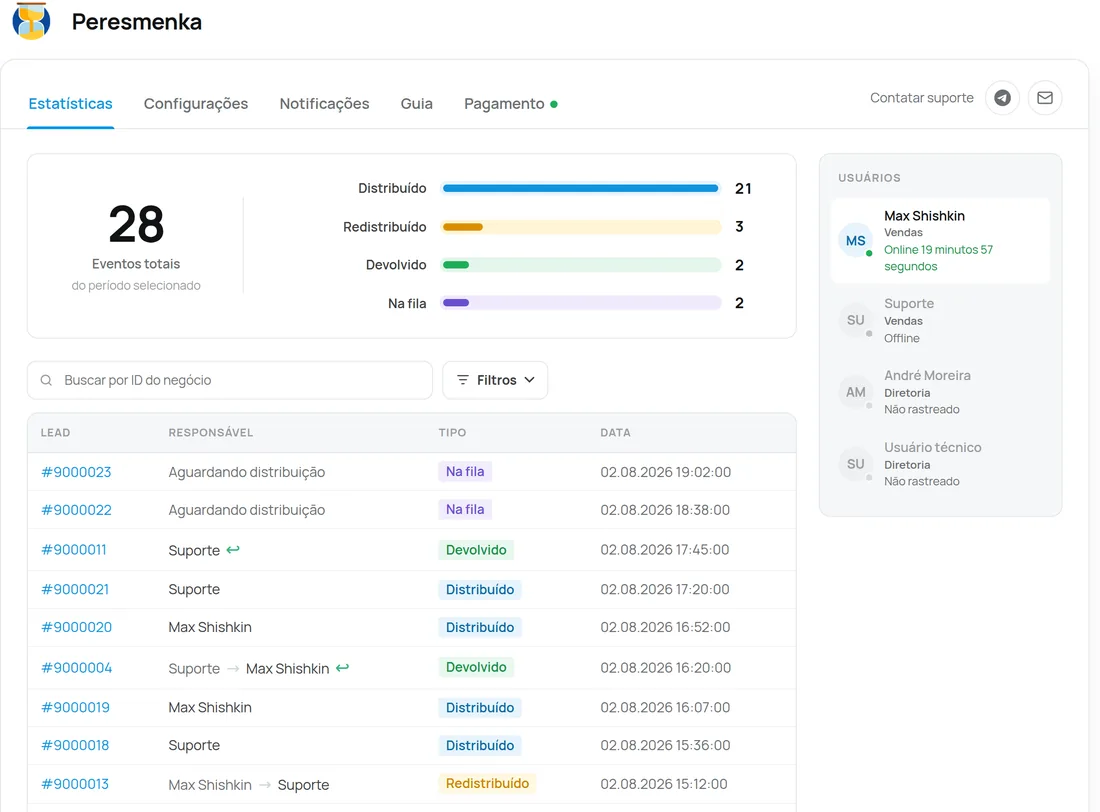Click return arrow icon on lead #9000004
The image size is (1100, 812).
[342, 667]
